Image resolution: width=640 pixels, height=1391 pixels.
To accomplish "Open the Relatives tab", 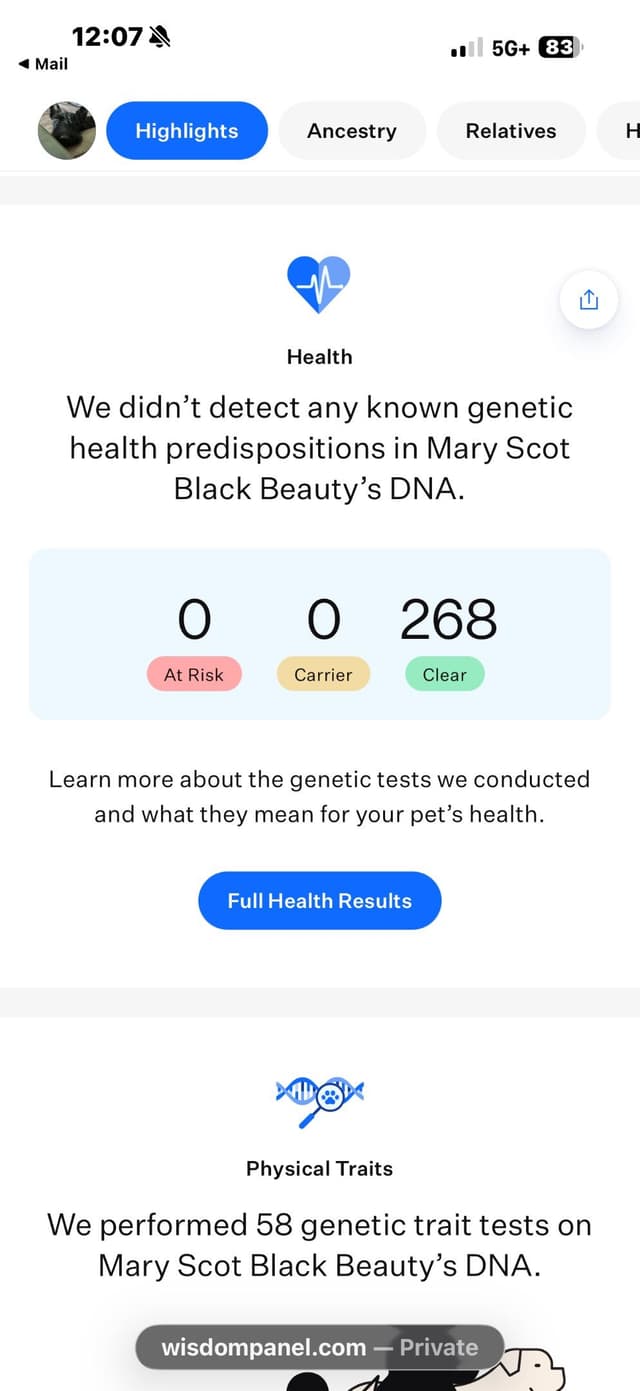I will tap(511, 131).
